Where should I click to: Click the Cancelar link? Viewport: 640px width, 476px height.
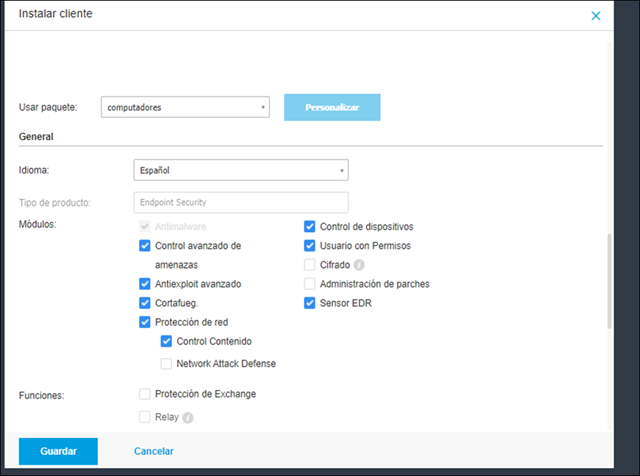pyautogui.click(x=154, y=451)
